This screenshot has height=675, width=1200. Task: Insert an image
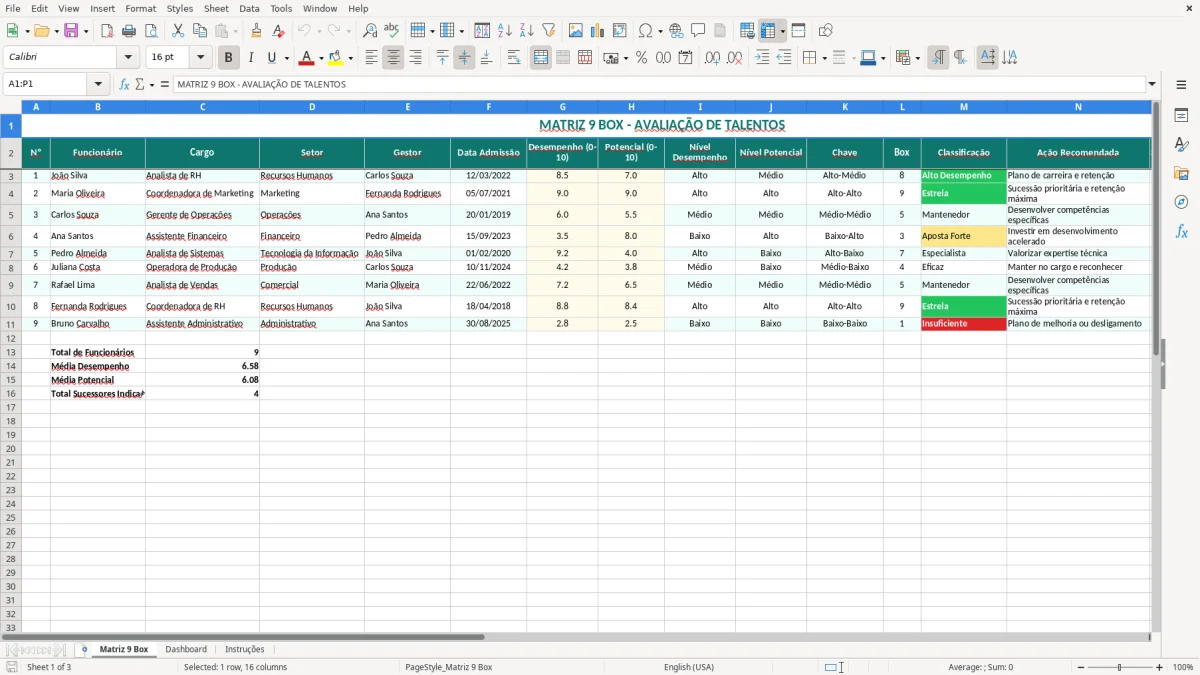click(x=576, y=31)
